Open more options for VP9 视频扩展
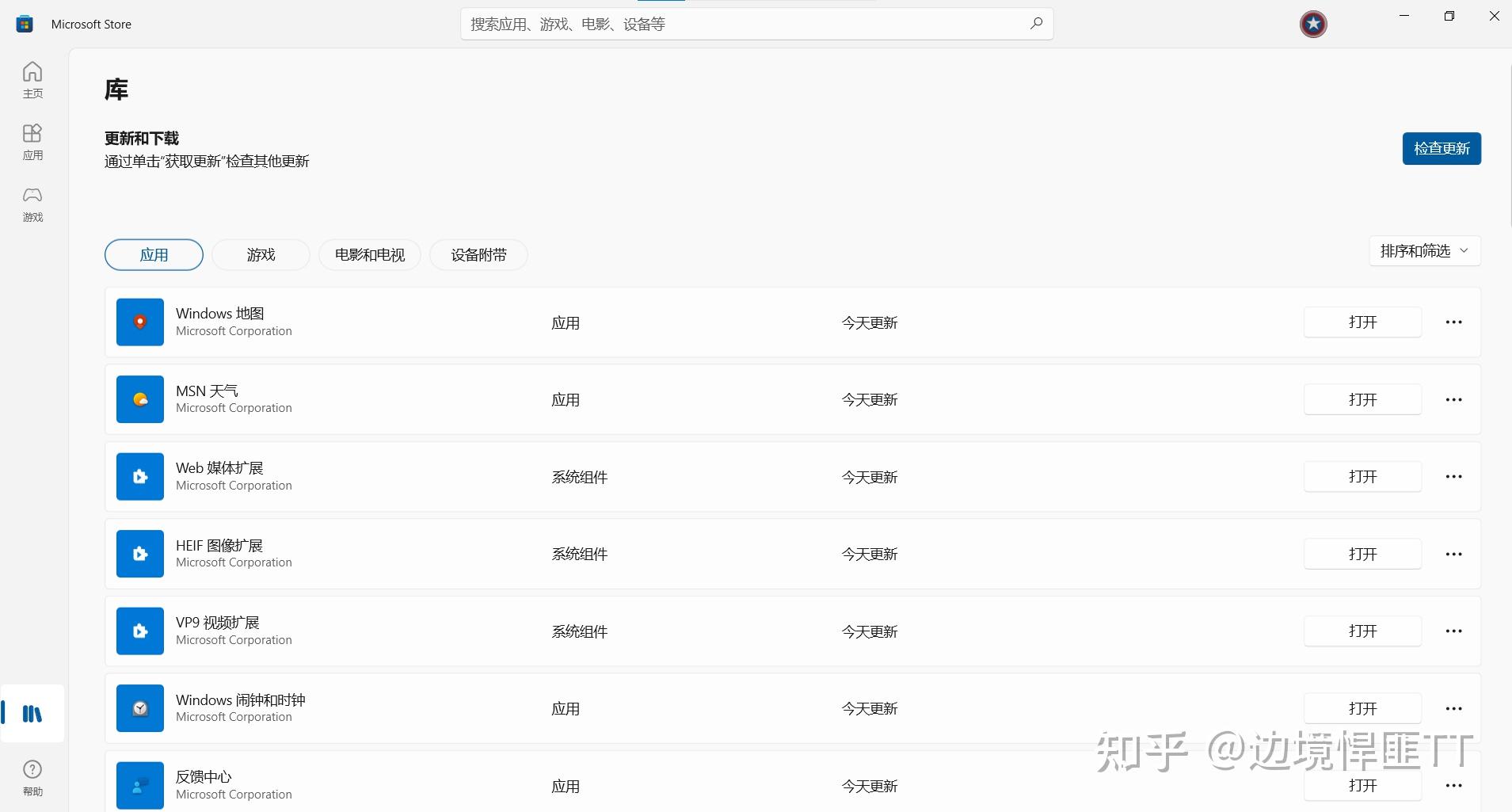This screenshot has height=812, width=1512. pyautogui.click(x=1453, y=631)
